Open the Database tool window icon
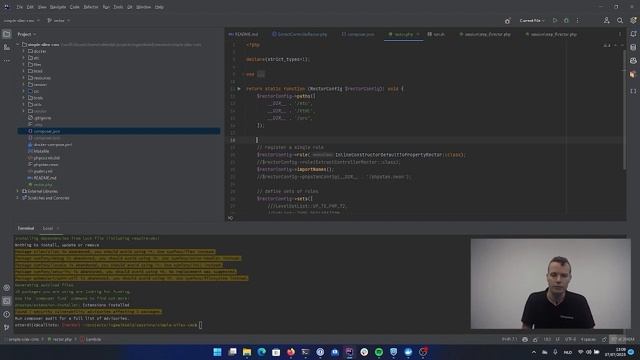The height and width of the screenshot is (360, 640). 633,48
